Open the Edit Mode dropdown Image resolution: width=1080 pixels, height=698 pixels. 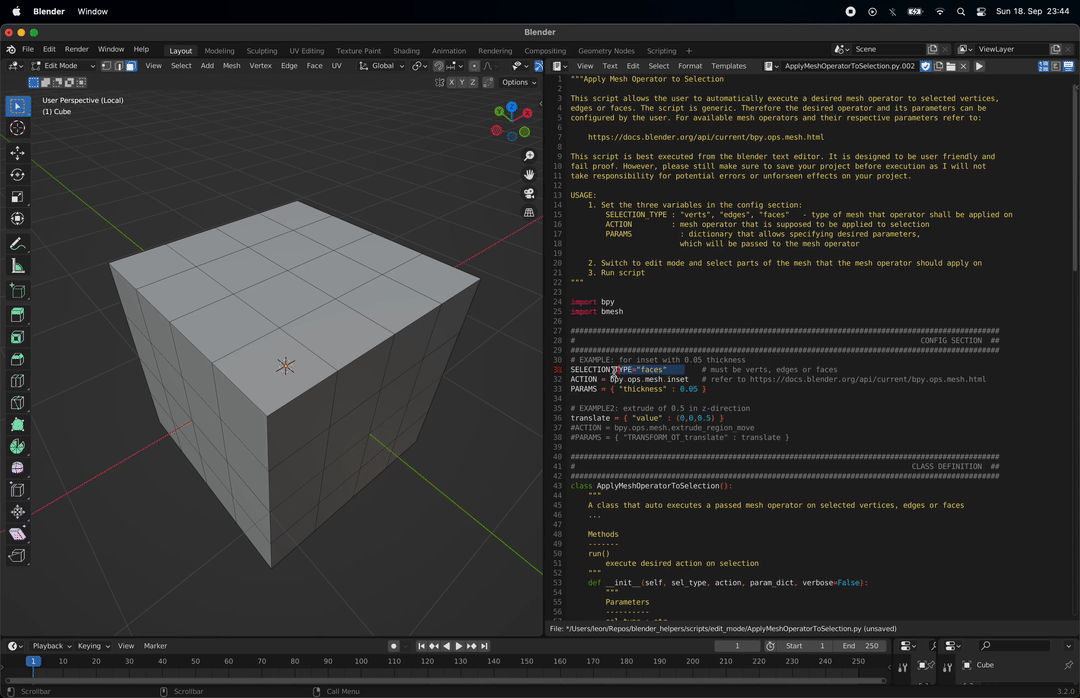pyautogui.click(x=63, y=65)
